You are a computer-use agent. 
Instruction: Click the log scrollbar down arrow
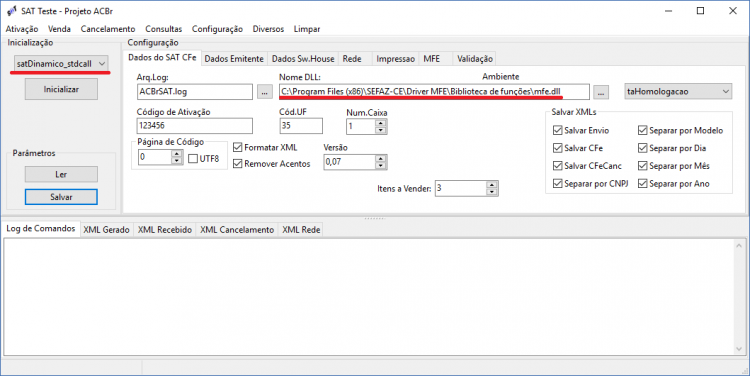click(x=739, y=350)
